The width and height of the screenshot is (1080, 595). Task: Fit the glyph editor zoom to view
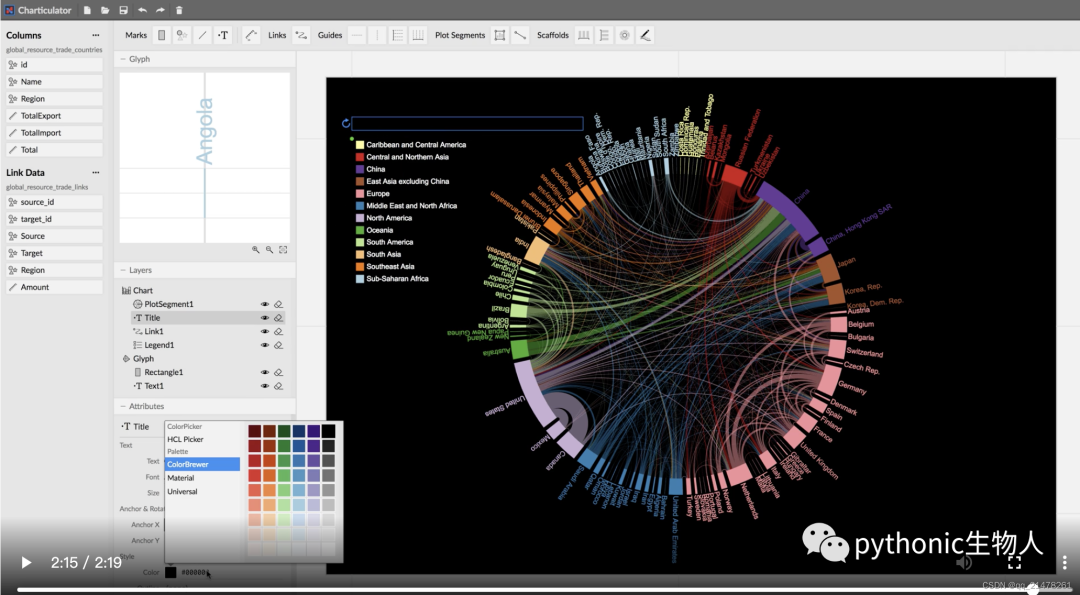283,250
